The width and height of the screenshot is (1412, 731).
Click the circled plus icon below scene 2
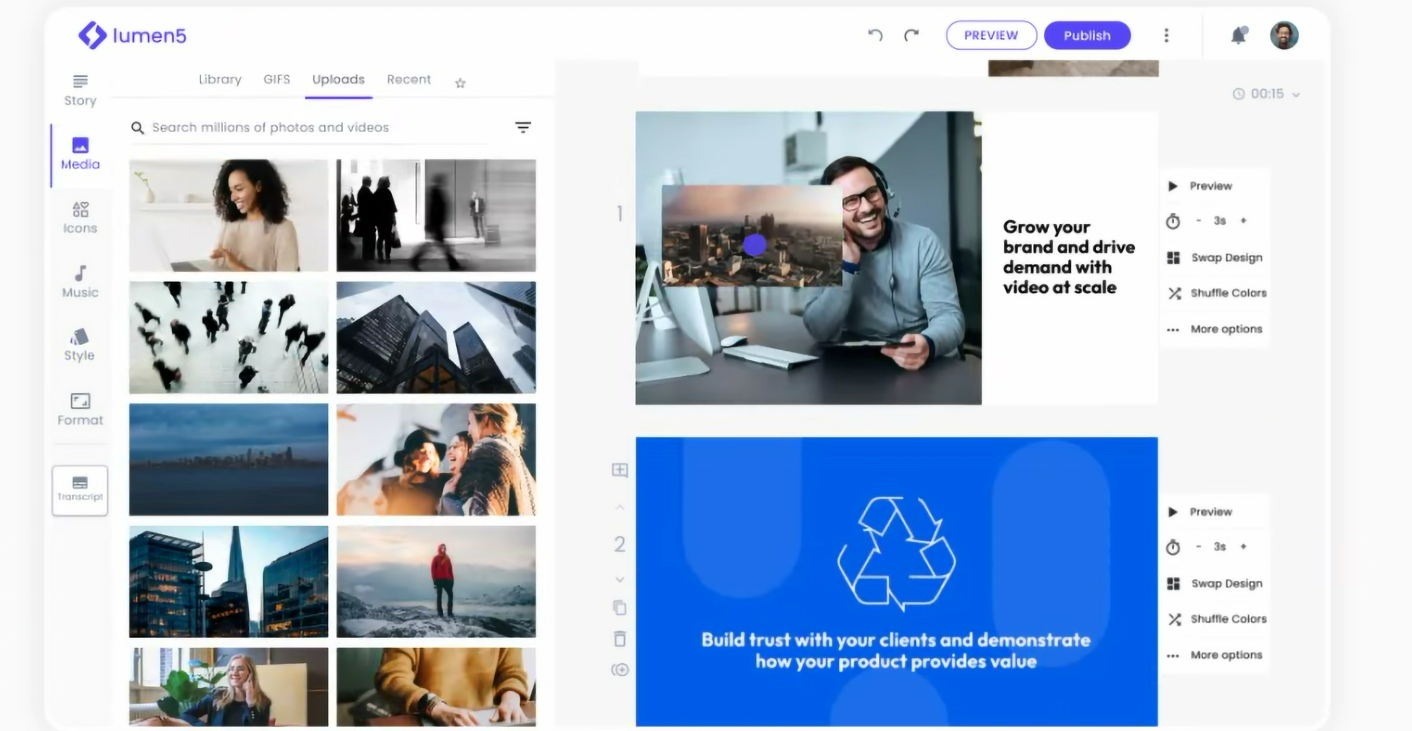620,670
